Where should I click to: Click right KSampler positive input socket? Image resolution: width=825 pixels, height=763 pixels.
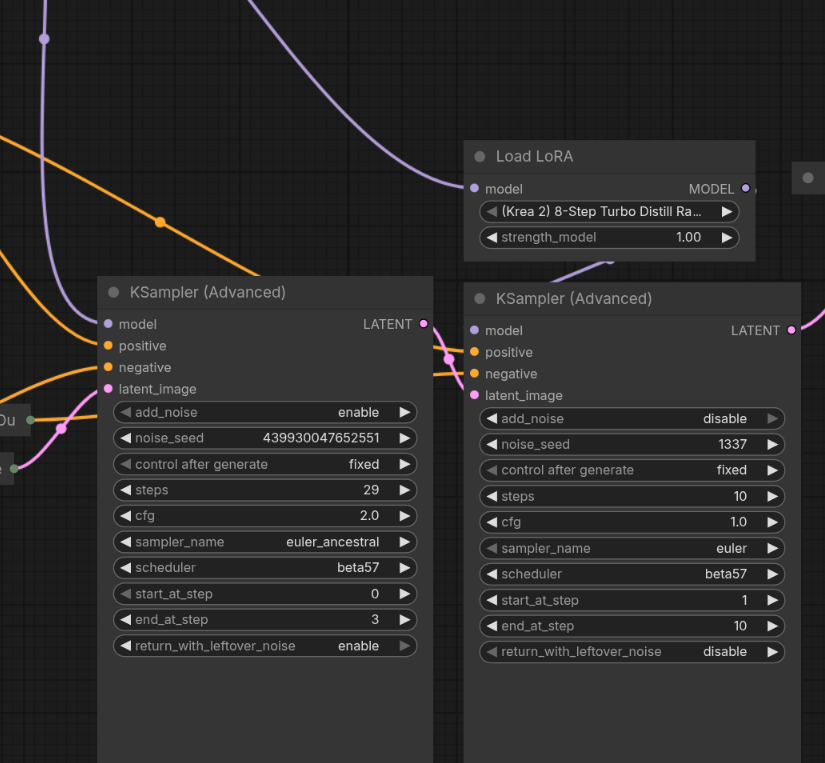(x=474, y=352)
